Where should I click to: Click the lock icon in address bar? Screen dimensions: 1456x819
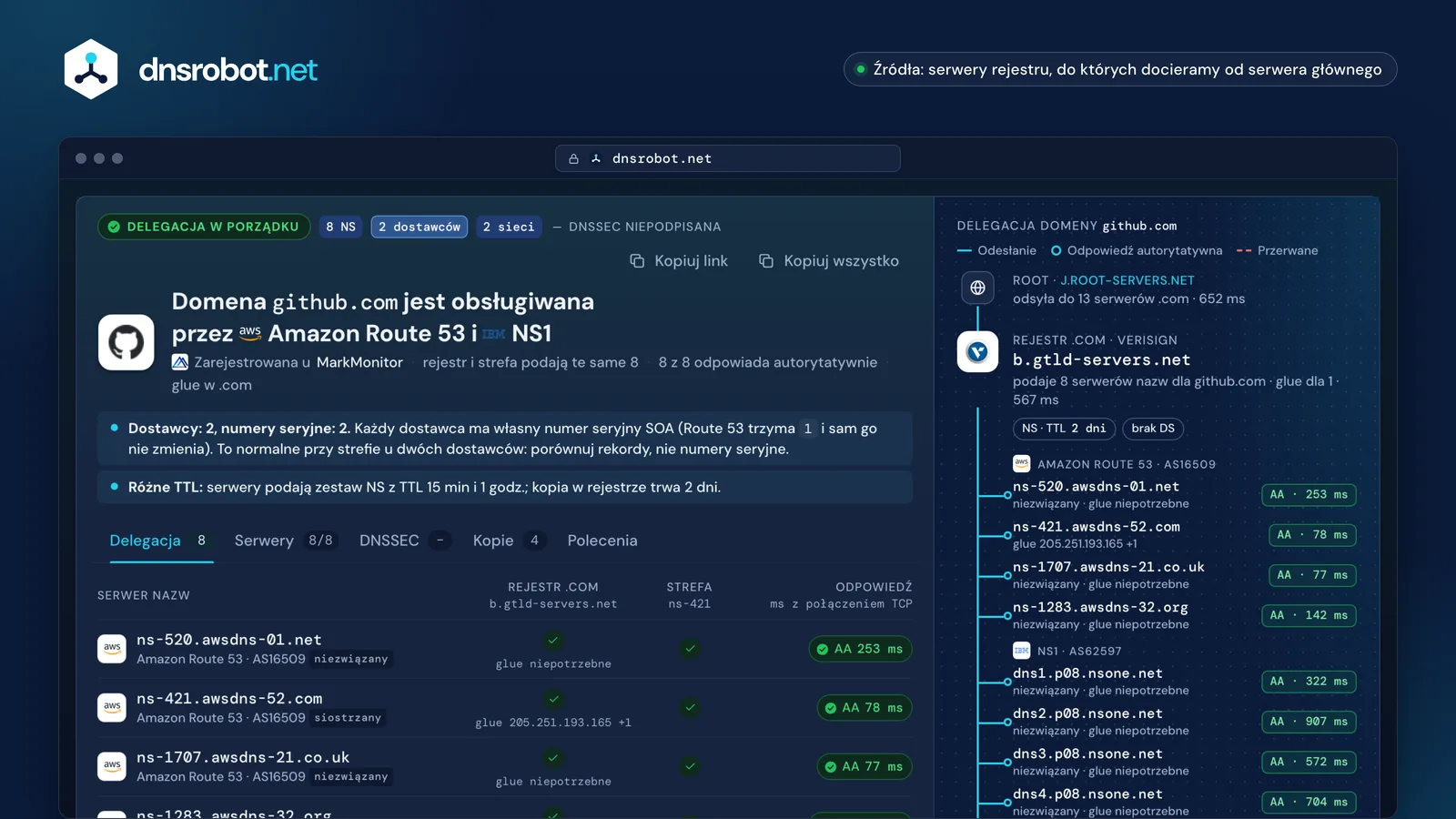tap(573, 158)
